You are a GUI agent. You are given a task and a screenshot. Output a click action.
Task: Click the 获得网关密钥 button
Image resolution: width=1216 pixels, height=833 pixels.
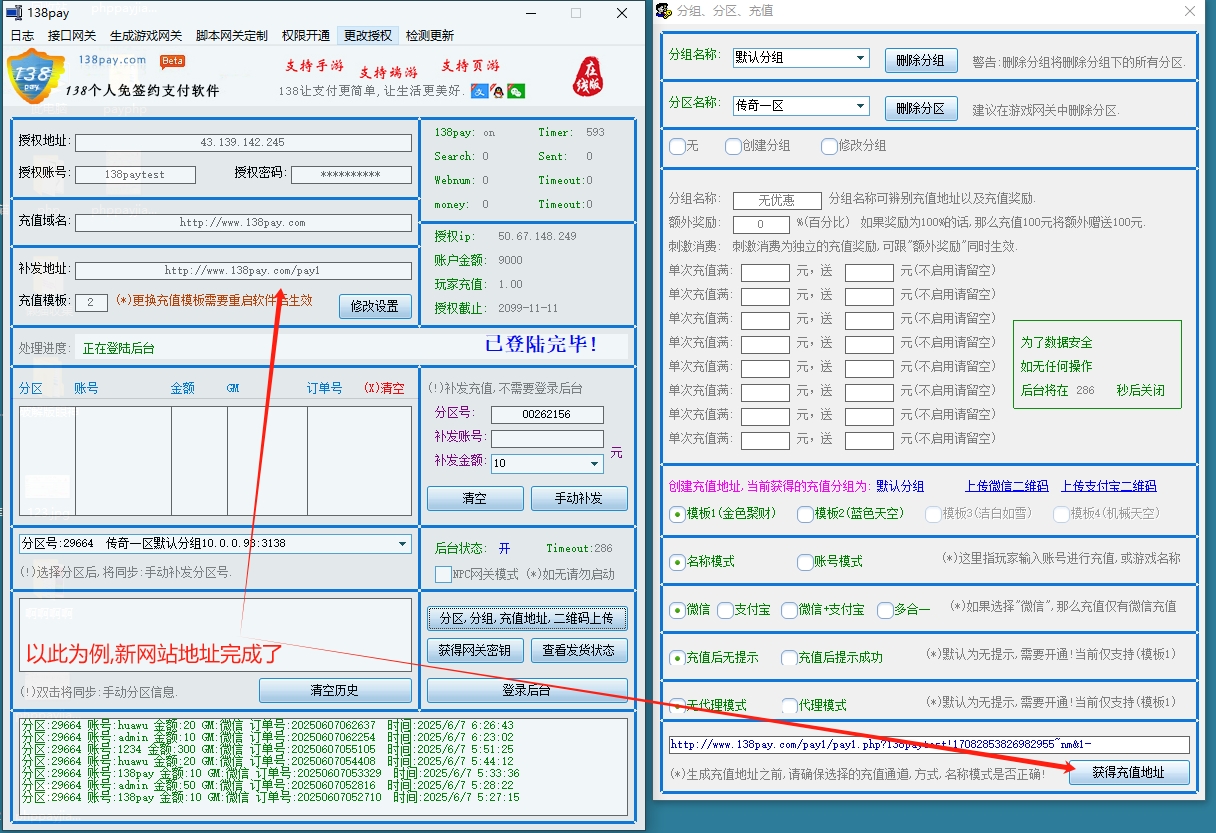[x=475, y=650]
